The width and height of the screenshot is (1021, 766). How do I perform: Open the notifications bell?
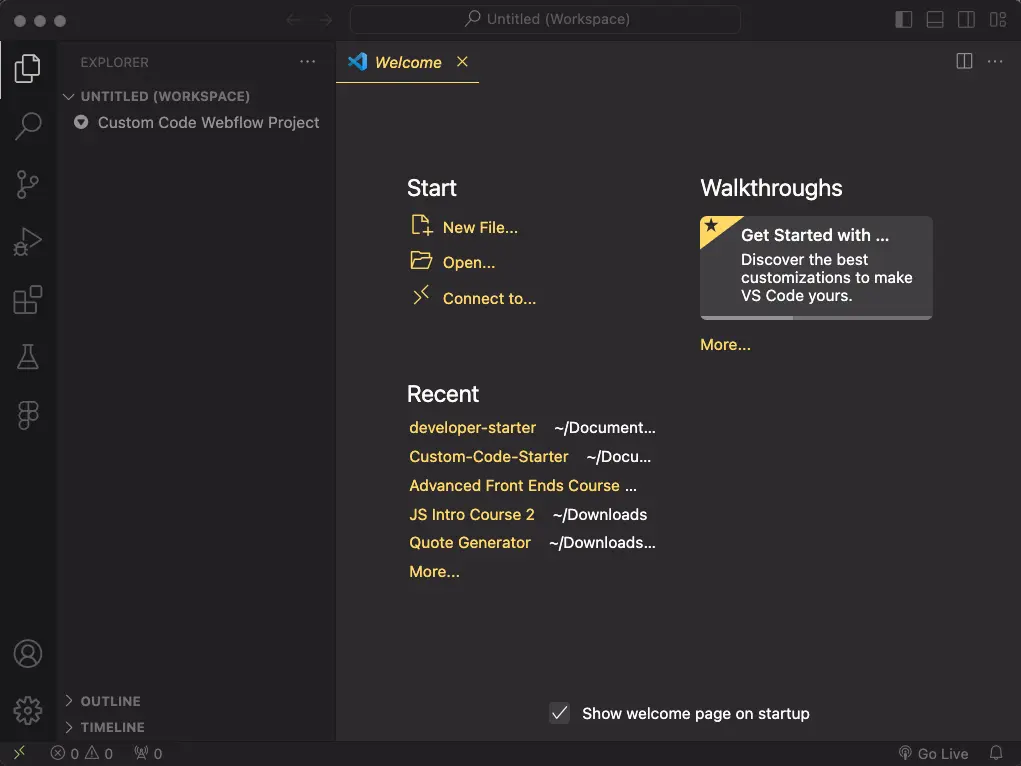[996, 754]
